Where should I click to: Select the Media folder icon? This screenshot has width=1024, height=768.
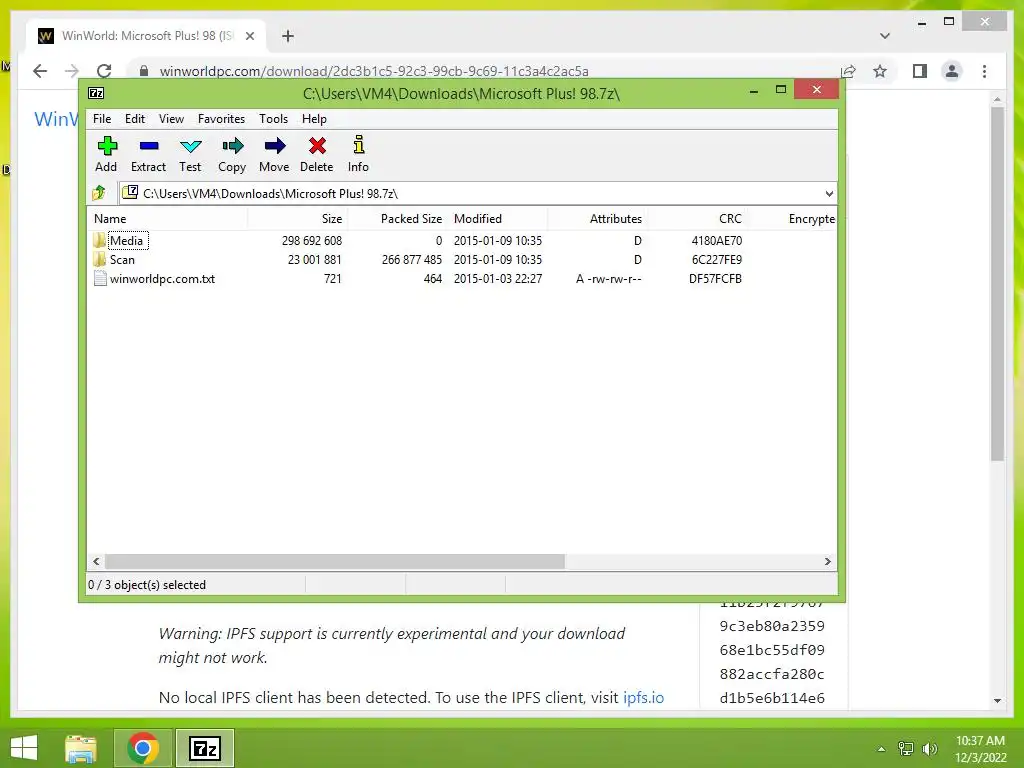tap(99, 240)
